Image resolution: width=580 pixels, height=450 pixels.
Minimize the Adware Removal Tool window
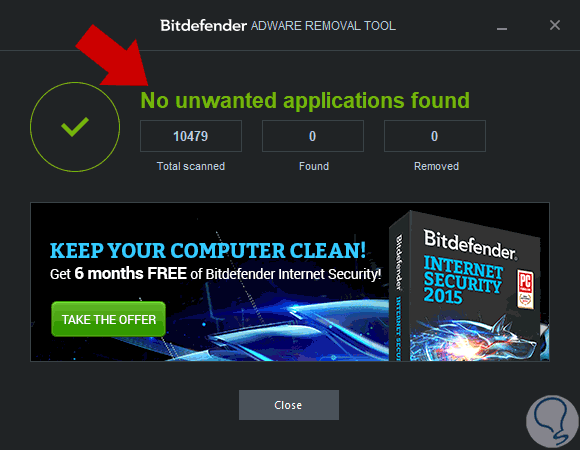[502, 28]
